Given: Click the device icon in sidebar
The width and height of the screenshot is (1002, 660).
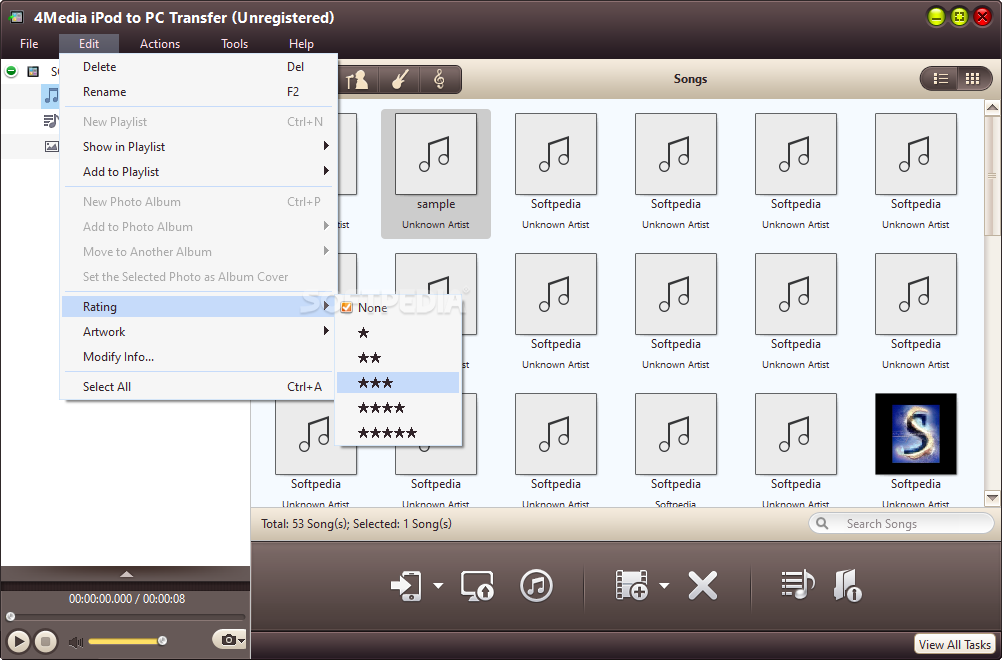Looking at the screenshot, I should pyautogui.click(x=33, y=71).
